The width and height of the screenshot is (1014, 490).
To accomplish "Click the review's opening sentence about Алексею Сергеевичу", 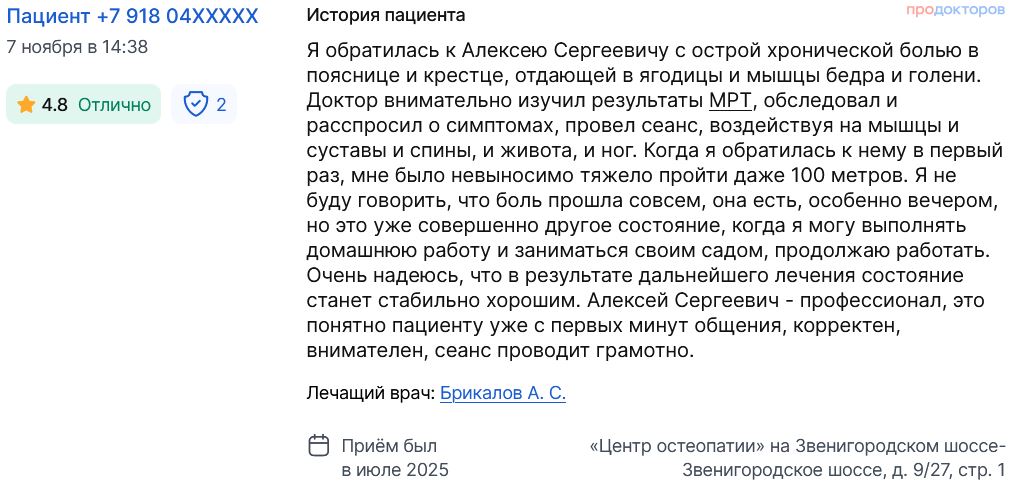I will point(640,50).
